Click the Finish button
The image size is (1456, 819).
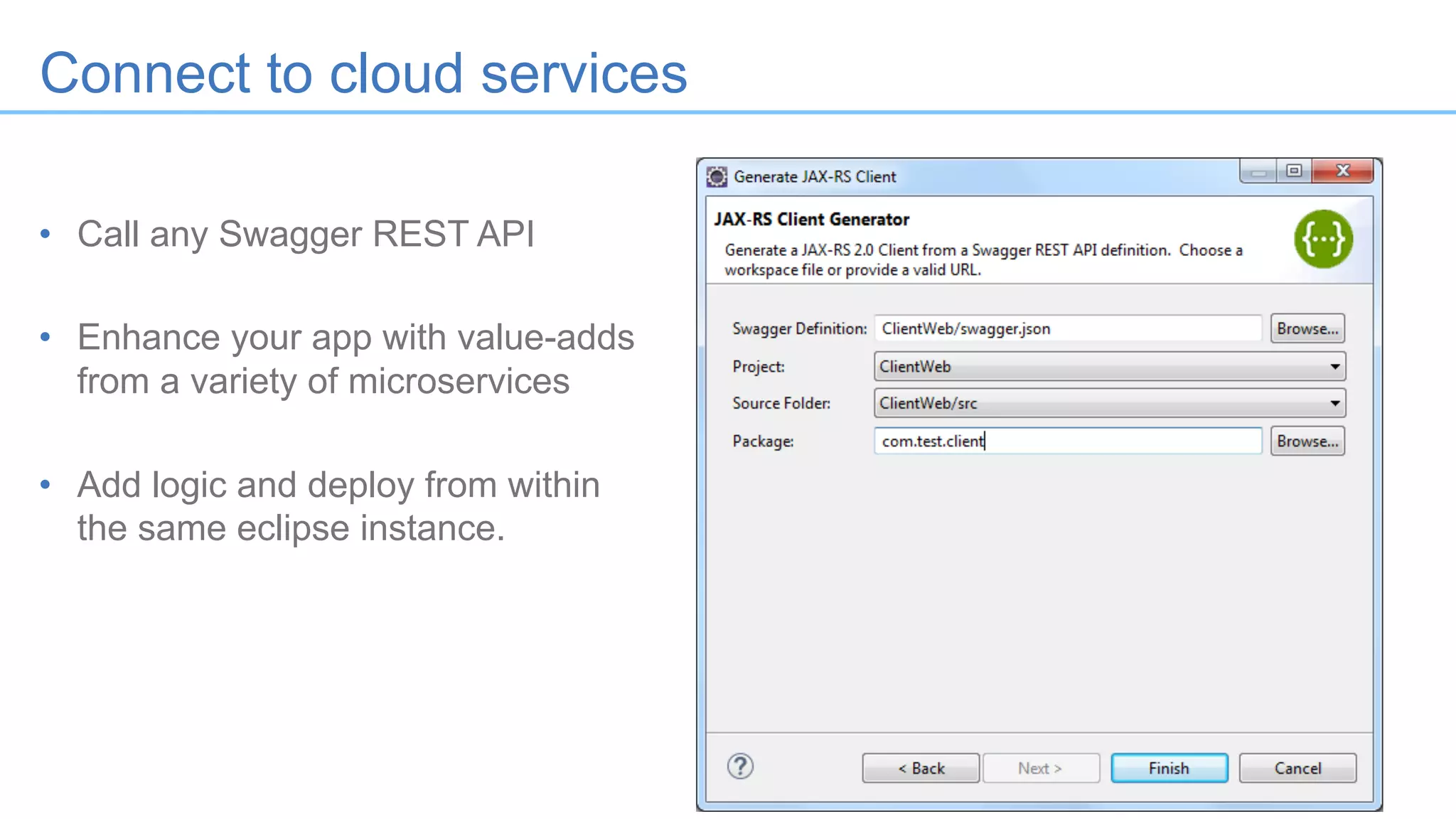(x=1169, y=768)
